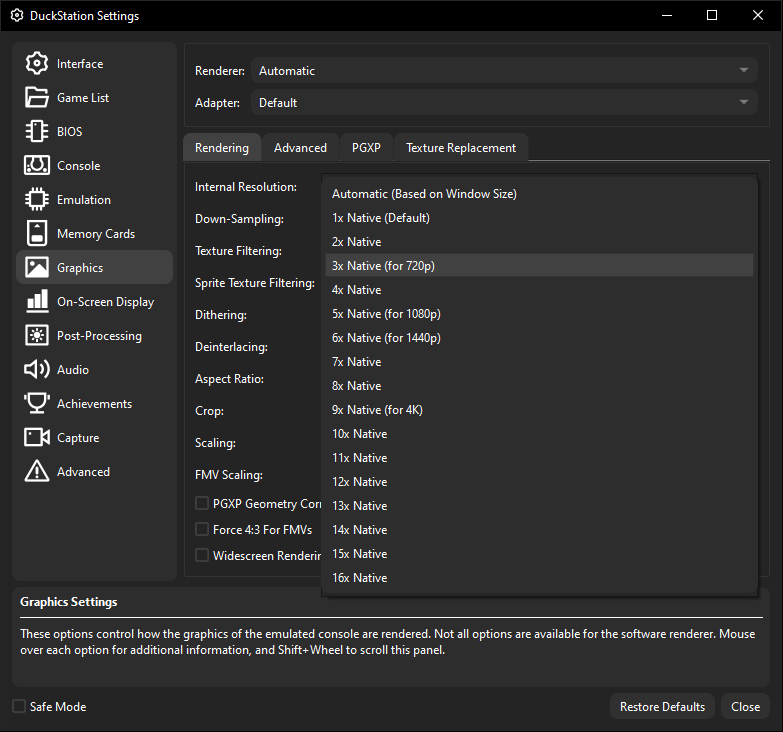Expand the Adapter dropdown
Screen dimensions: 783x732
(x=504, y=102)
